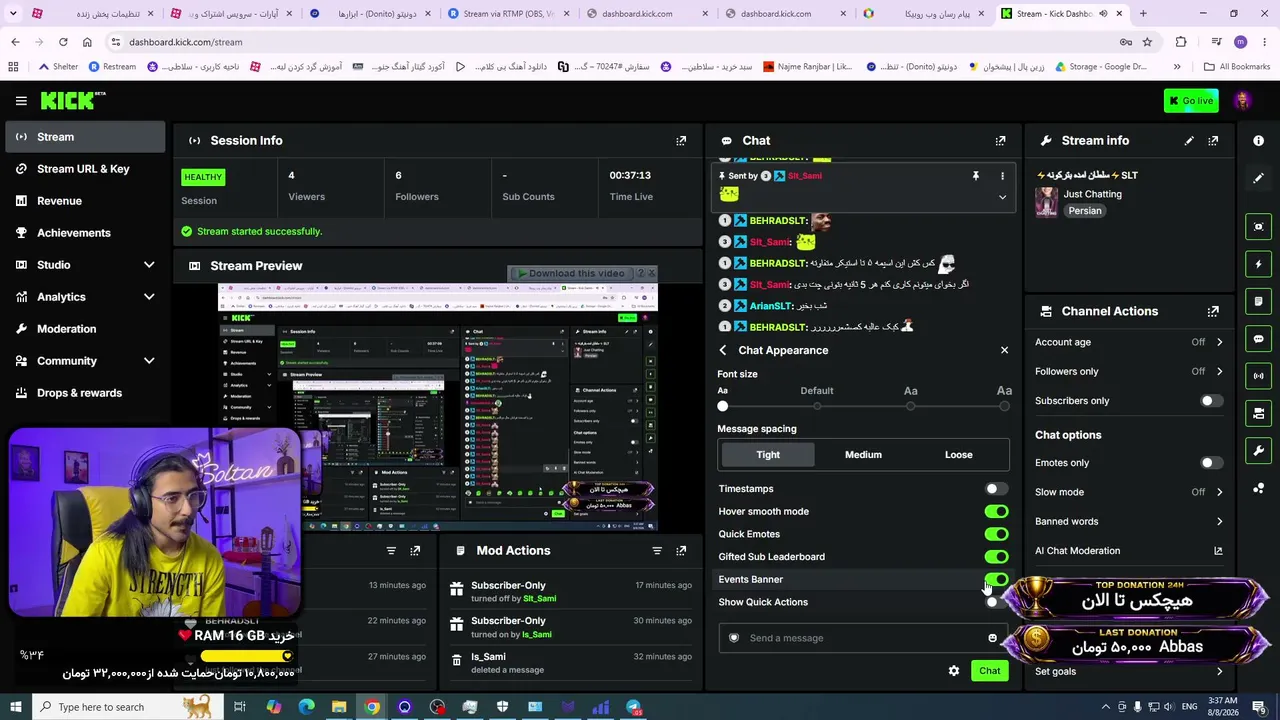Pop out the Channel Actions panel
The image size is (1280, 720).
pos(1213,311)
